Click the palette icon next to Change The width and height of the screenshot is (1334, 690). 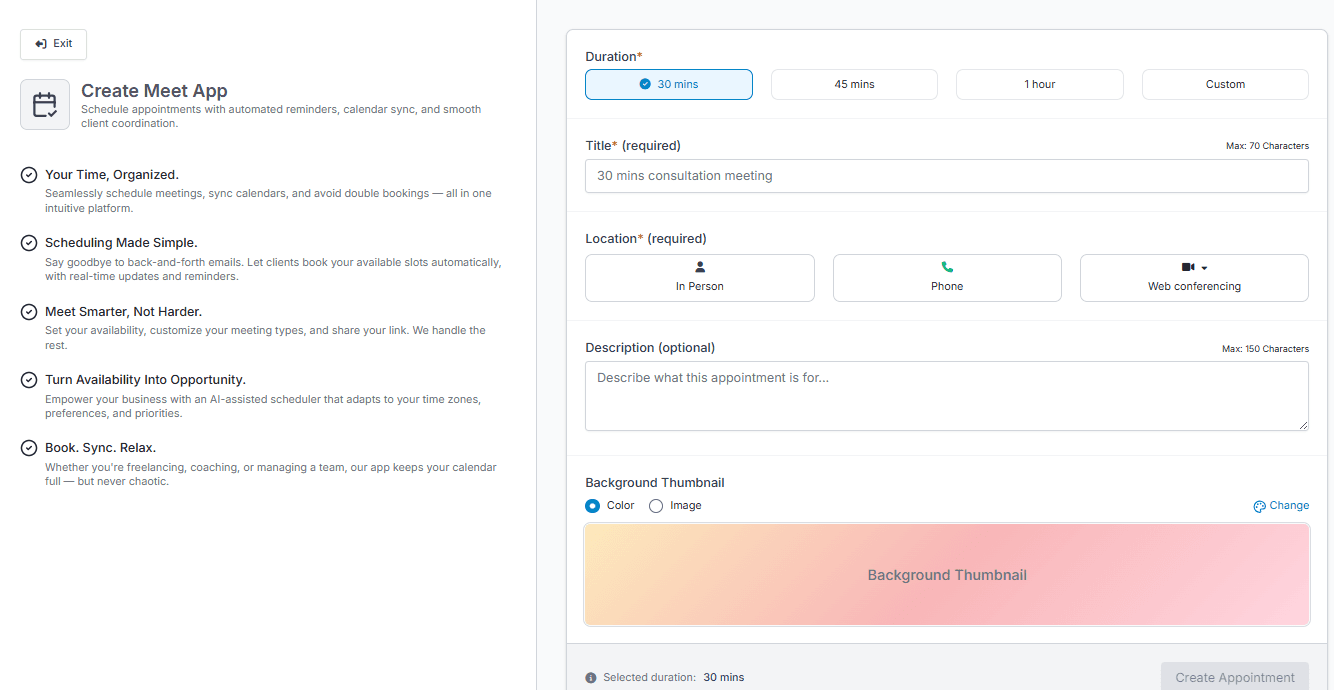pos(1259,506)
